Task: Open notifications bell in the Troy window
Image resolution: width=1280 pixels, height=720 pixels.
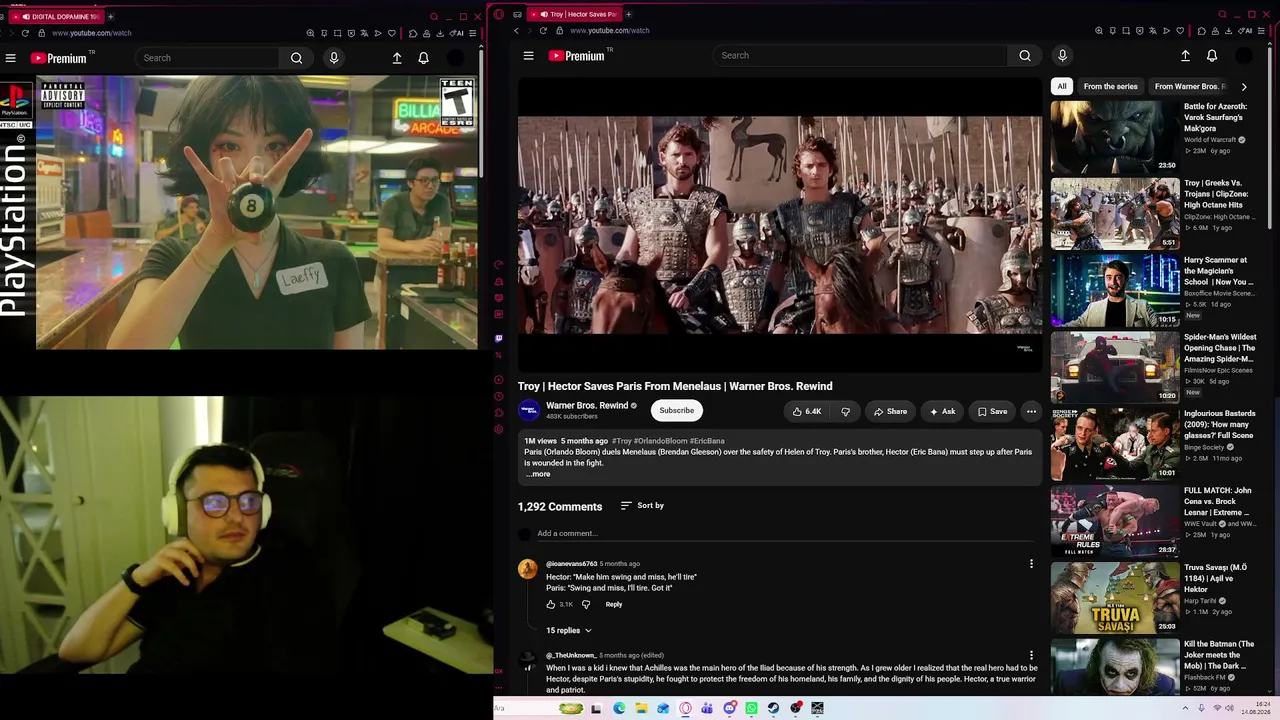Action: [1212, 56]
